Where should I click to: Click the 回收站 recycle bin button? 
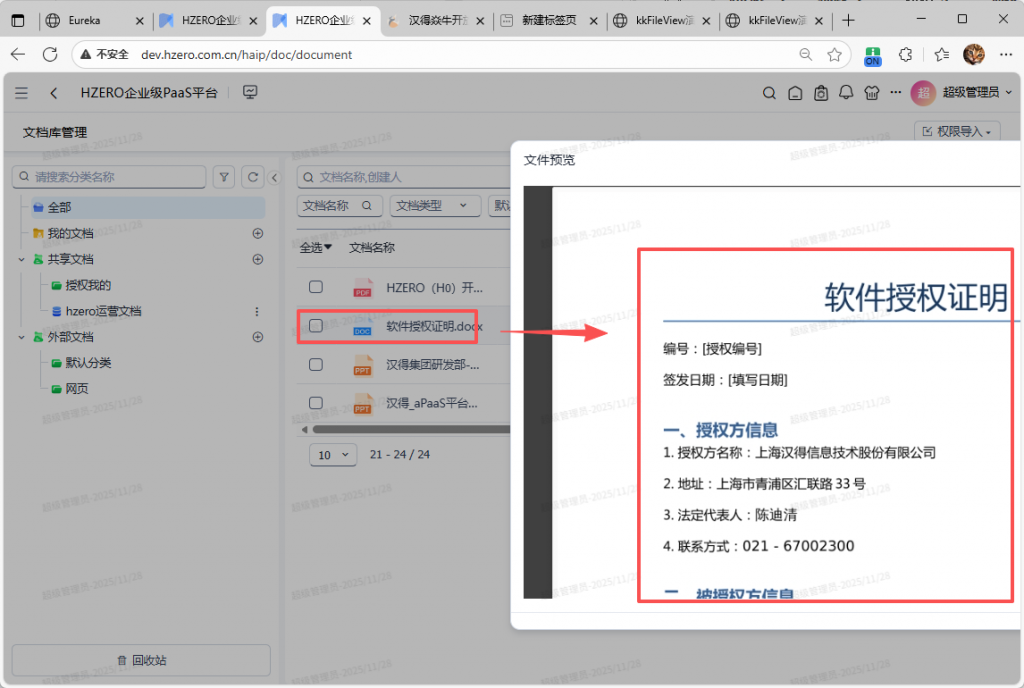tap(141, 660)
